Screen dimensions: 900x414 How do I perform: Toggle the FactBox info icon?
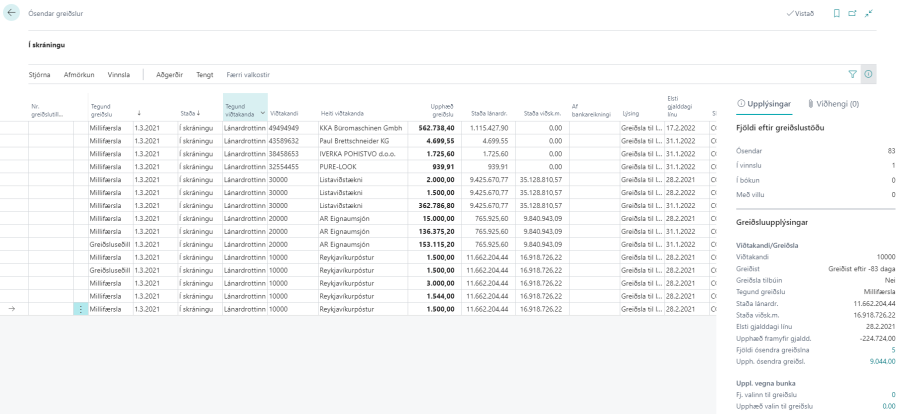(x=867, y=74)
